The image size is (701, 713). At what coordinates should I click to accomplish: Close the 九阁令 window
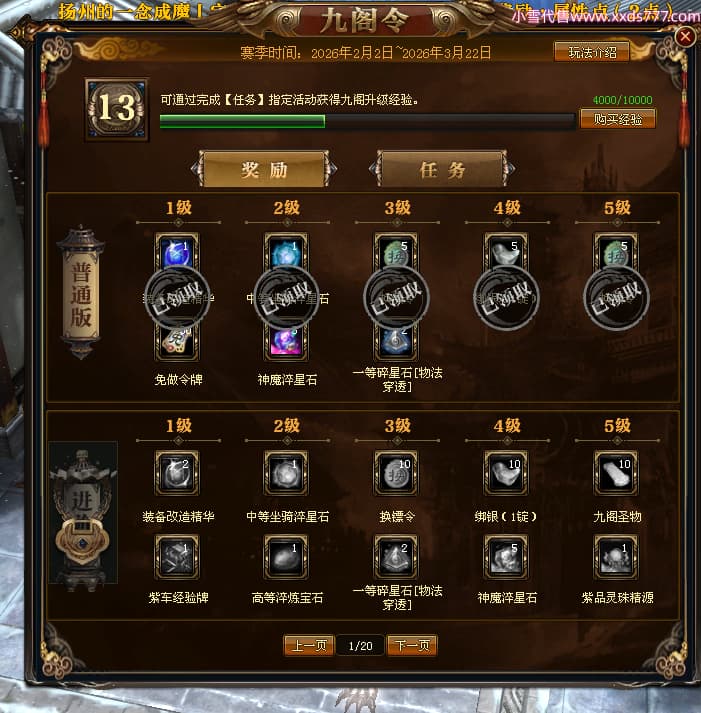click(x=685, y=36)
